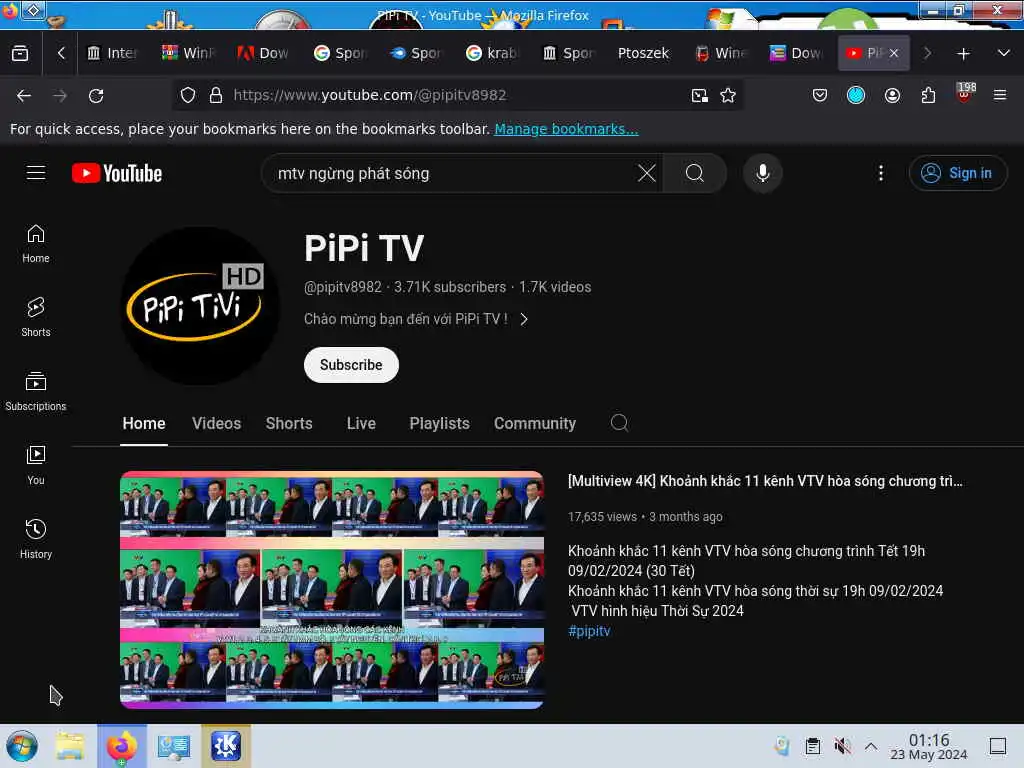Unmute the system volume tray icon

click(x=842, y=746)
